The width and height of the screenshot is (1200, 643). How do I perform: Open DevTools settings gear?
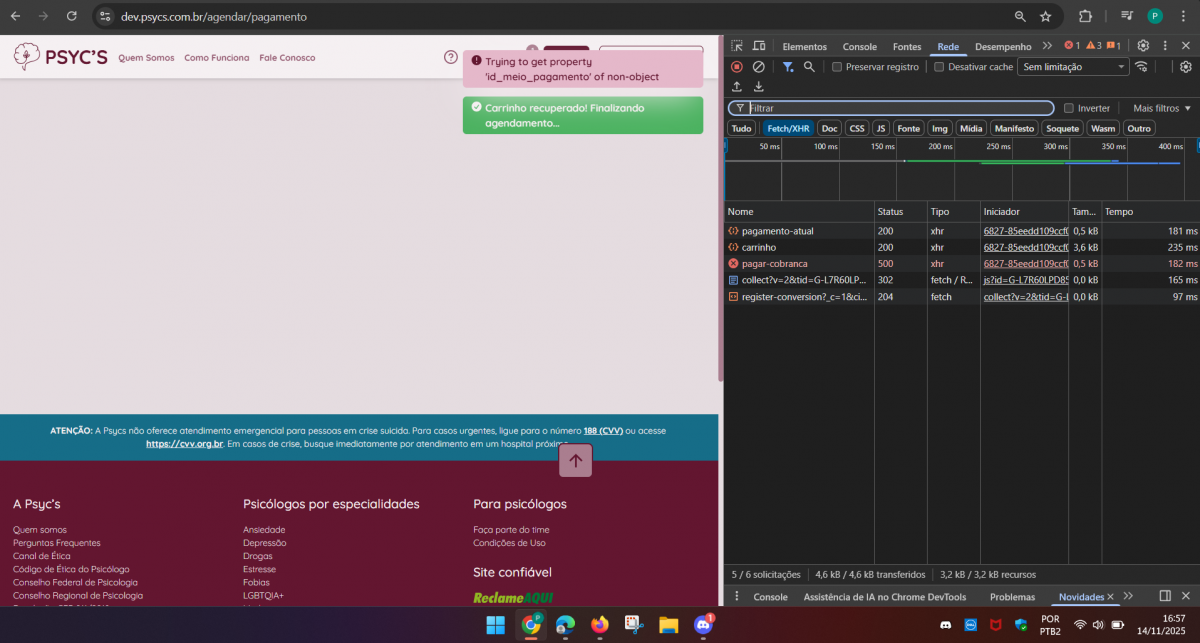[1143, 46]
